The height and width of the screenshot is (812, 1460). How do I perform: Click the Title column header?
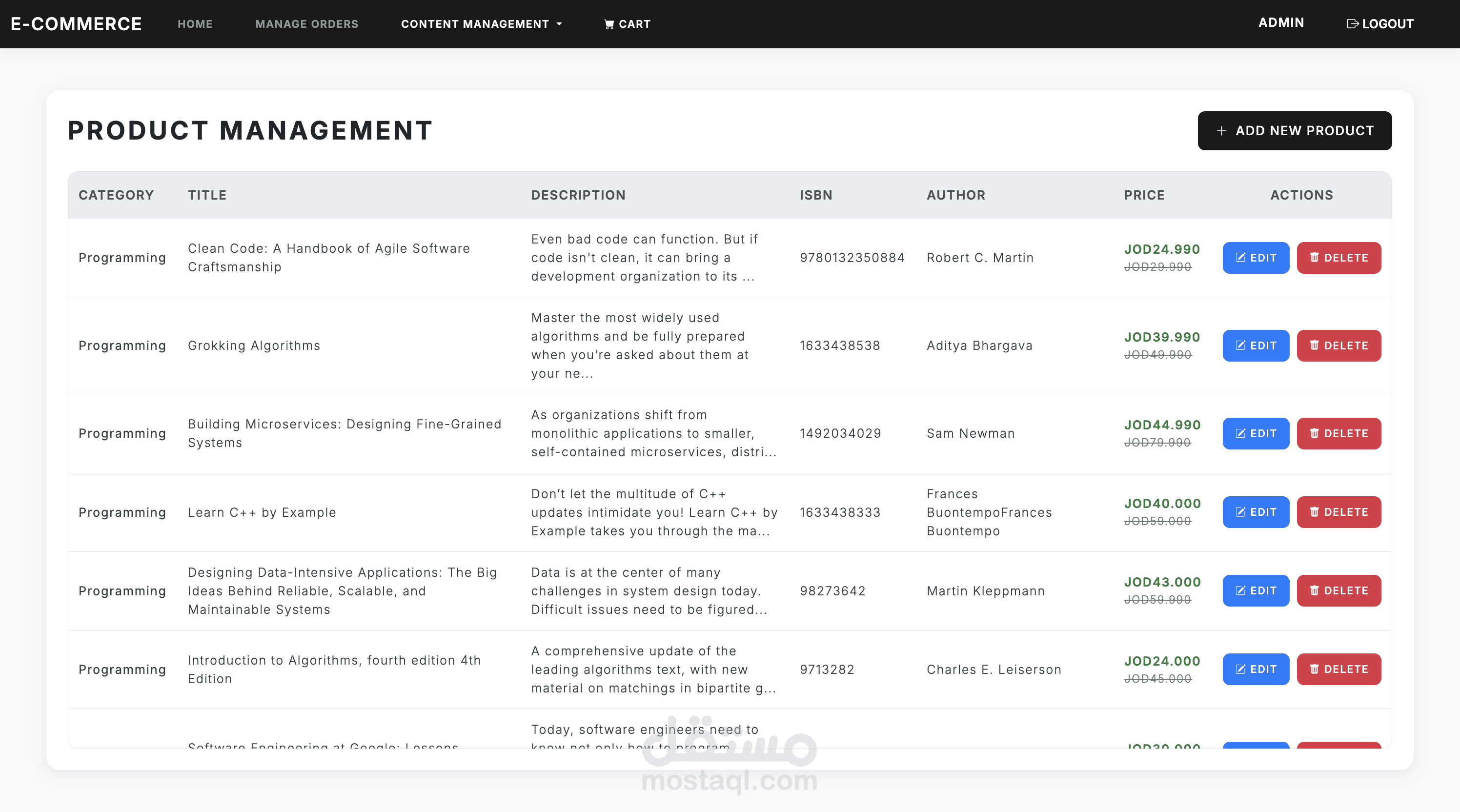pos(207,195)
